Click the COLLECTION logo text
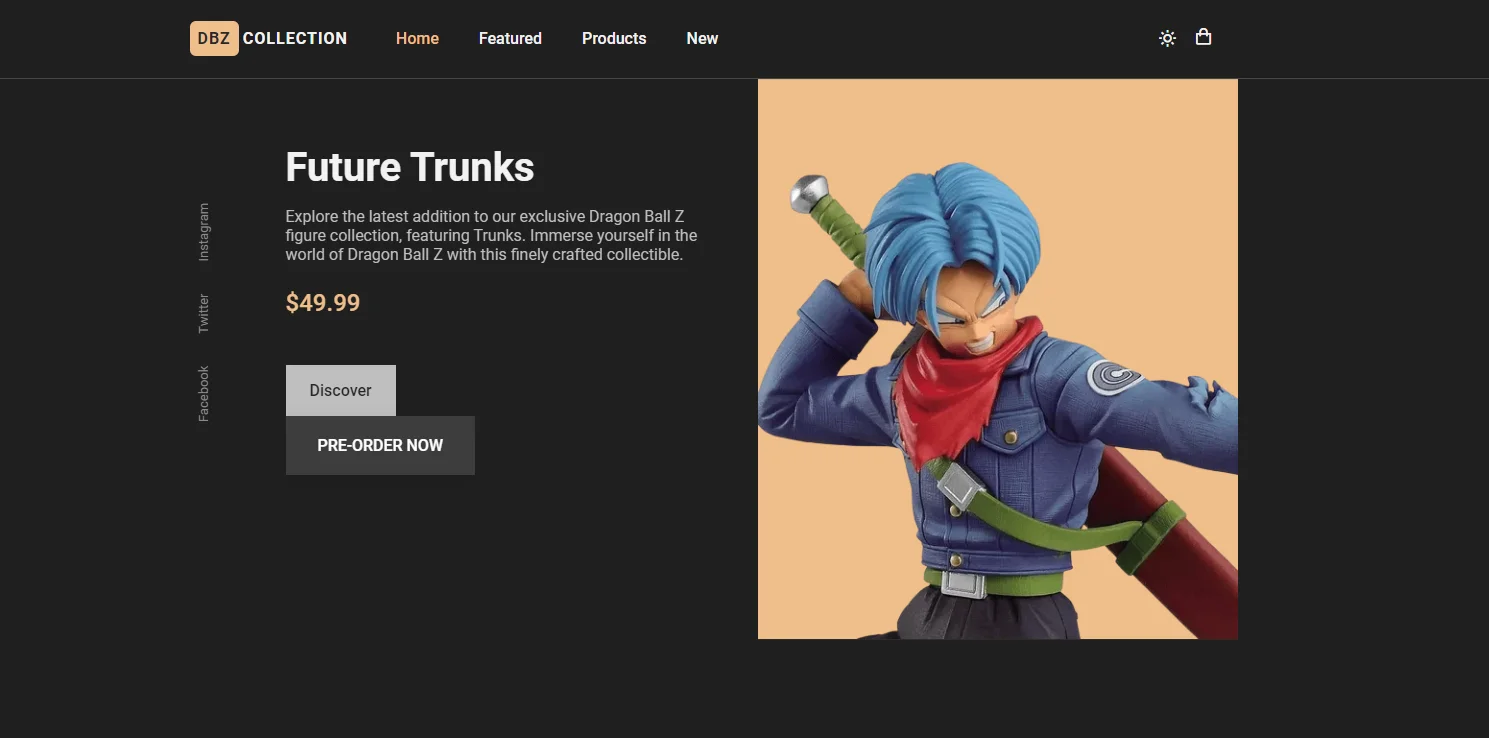 pyautogui.click(x=295, y=38)
